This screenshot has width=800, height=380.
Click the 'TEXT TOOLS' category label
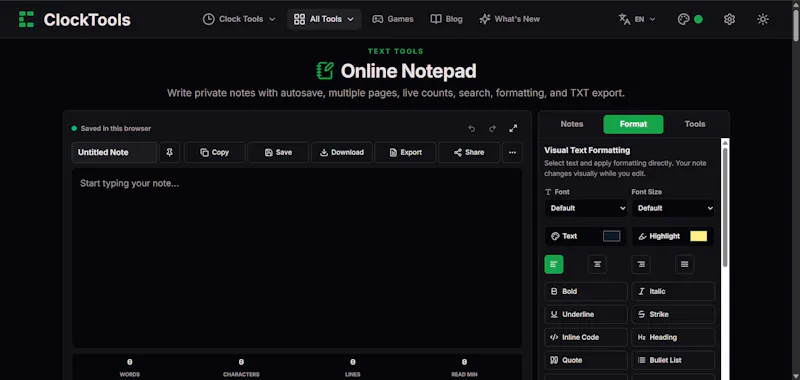tap(396, 51)
